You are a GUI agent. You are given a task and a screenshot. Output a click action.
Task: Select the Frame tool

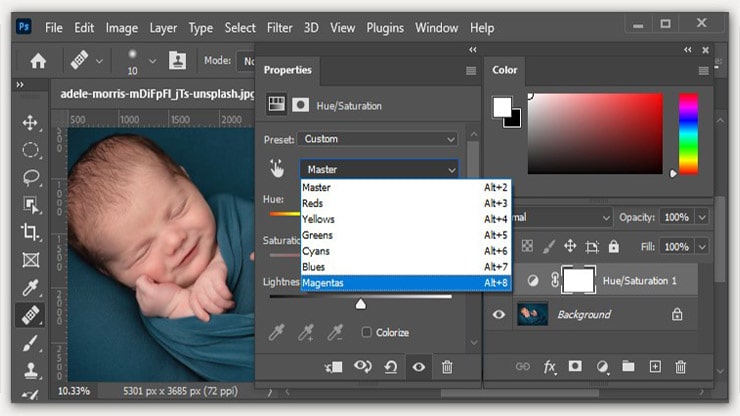tap(31, 260)
